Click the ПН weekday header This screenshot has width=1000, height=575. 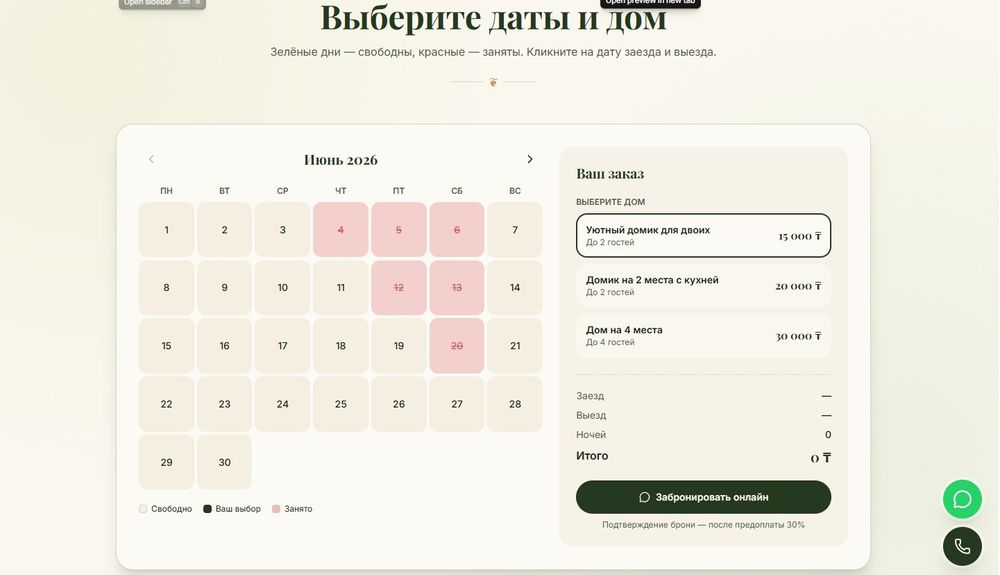click(166, 191)
